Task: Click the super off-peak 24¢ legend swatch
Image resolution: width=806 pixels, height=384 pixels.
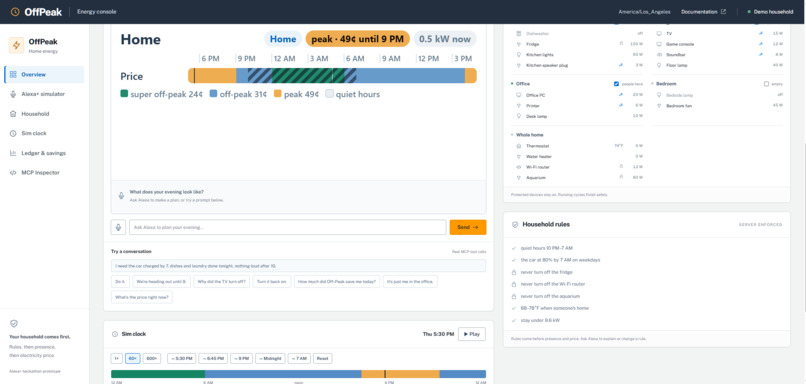Action: point(124,94)
